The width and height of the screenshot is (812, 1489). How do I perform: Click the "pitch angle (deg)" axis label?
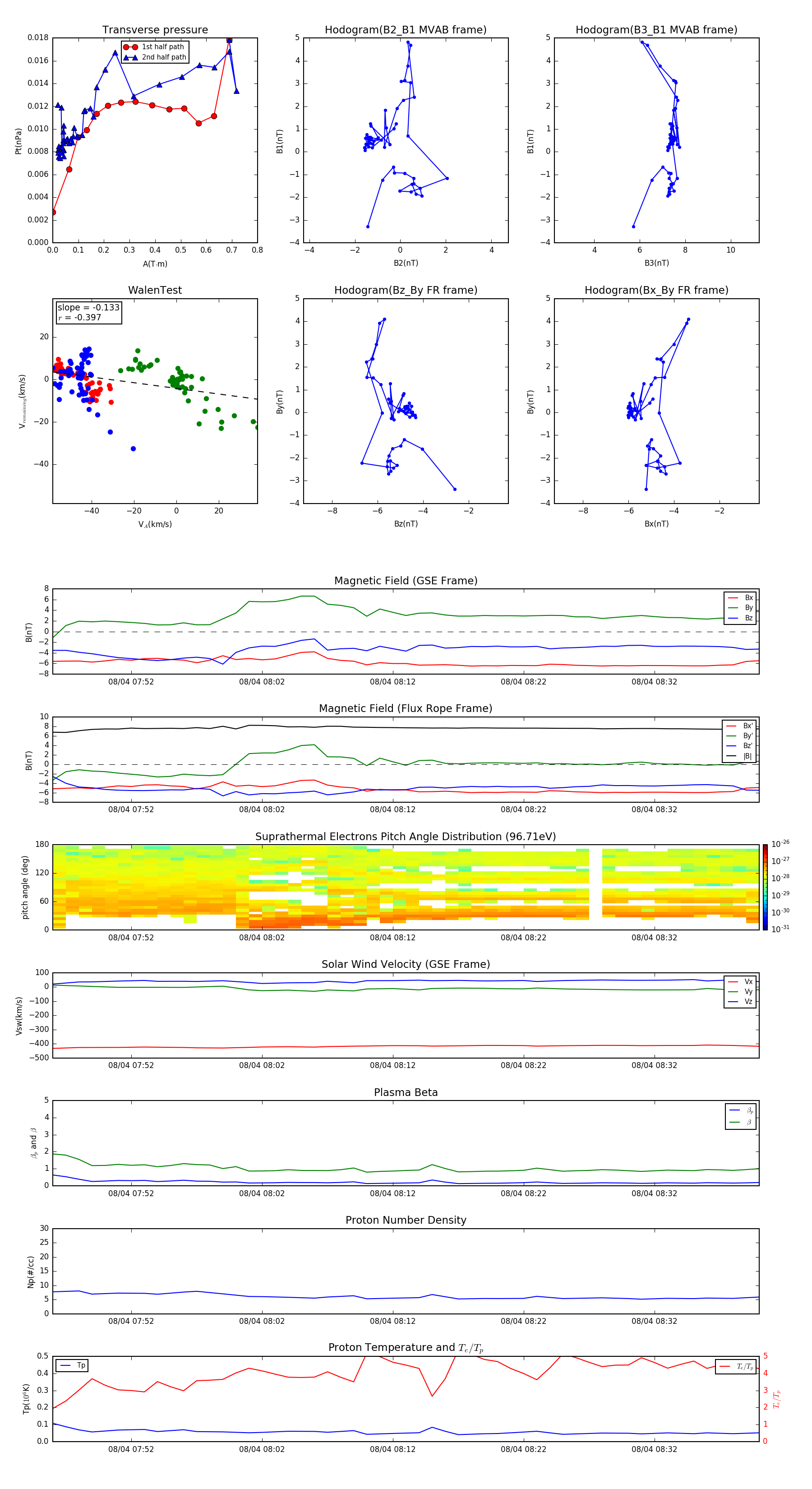click(x=25, y=887)
